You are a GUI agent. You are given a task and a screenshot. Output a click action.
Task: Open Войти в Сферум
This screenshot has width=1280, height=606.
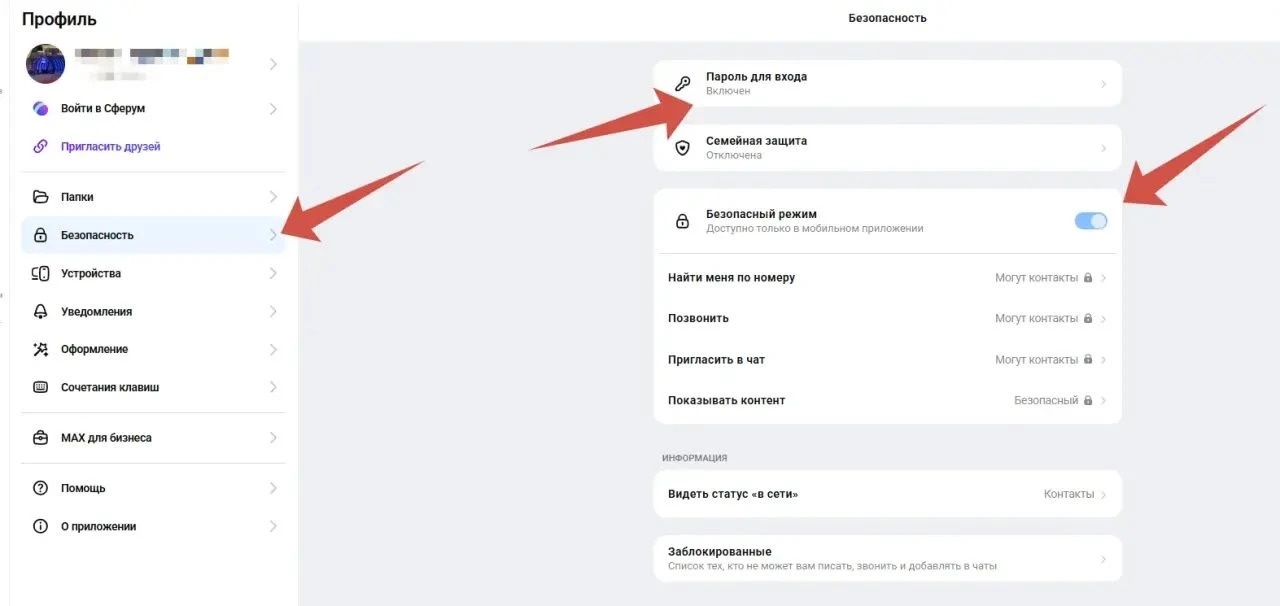click(153, 108)
